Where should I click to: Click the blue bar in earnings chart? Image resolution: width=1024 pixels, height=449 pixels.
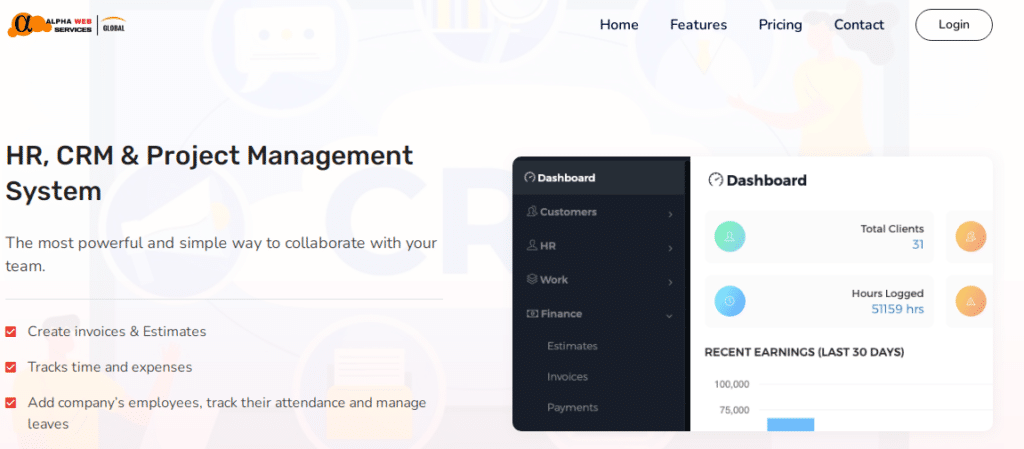click(790, 424)
